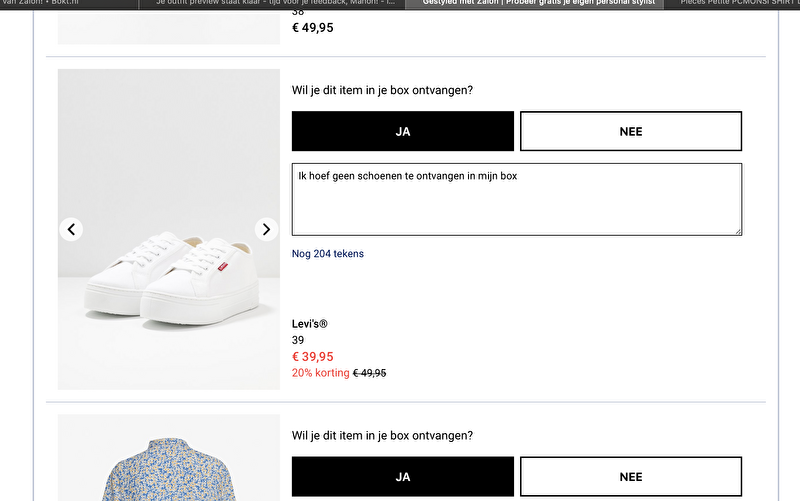Click the 'Nog 204 tekens' counter text

point(328,254)
